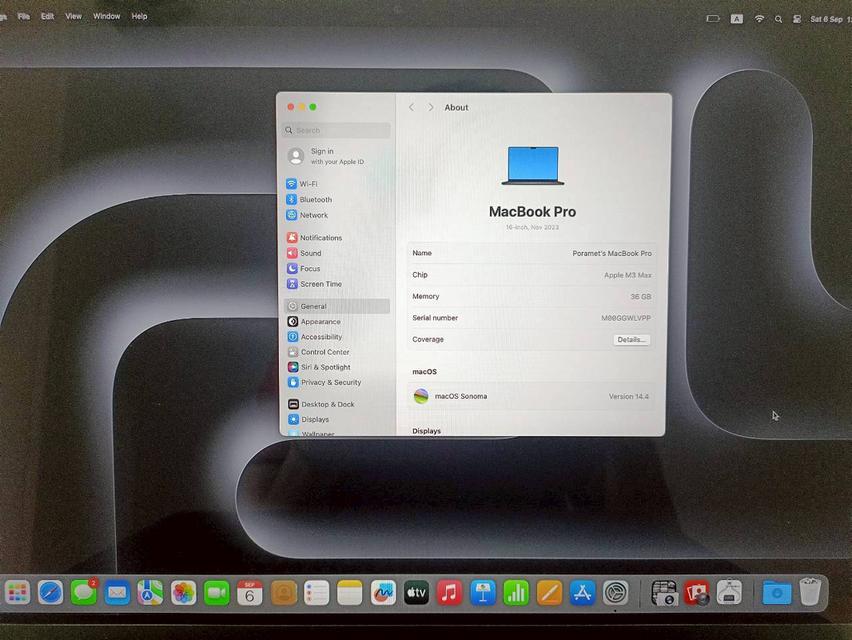852x640 pixels.
Task: Open Messages from the Dock
Action: tap(84, 592)
